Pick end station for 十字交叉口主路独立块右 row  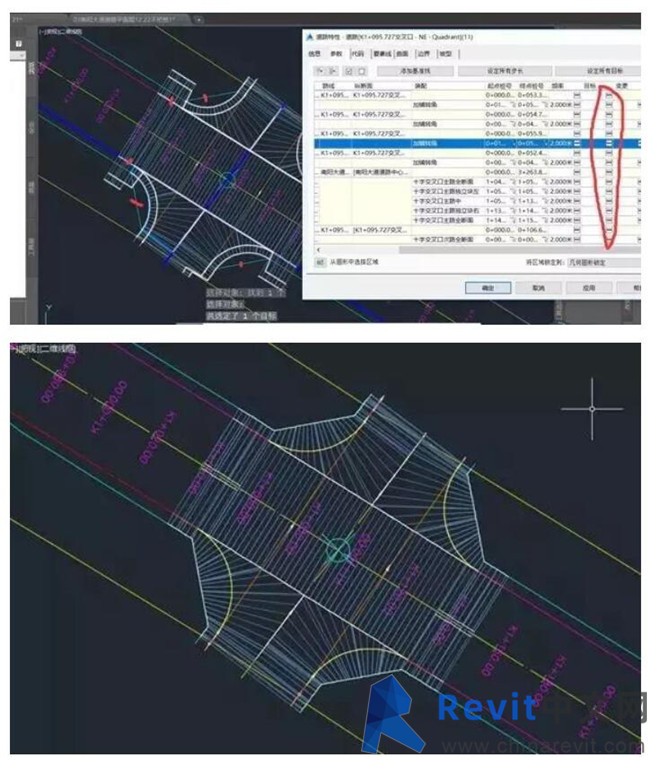(545, 210)
